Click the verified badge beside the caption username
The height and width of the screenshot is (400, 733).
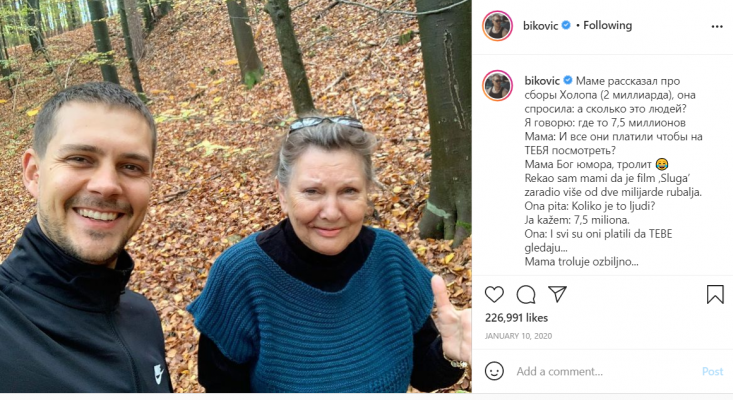pyautogui.click(x=568, y=80)
